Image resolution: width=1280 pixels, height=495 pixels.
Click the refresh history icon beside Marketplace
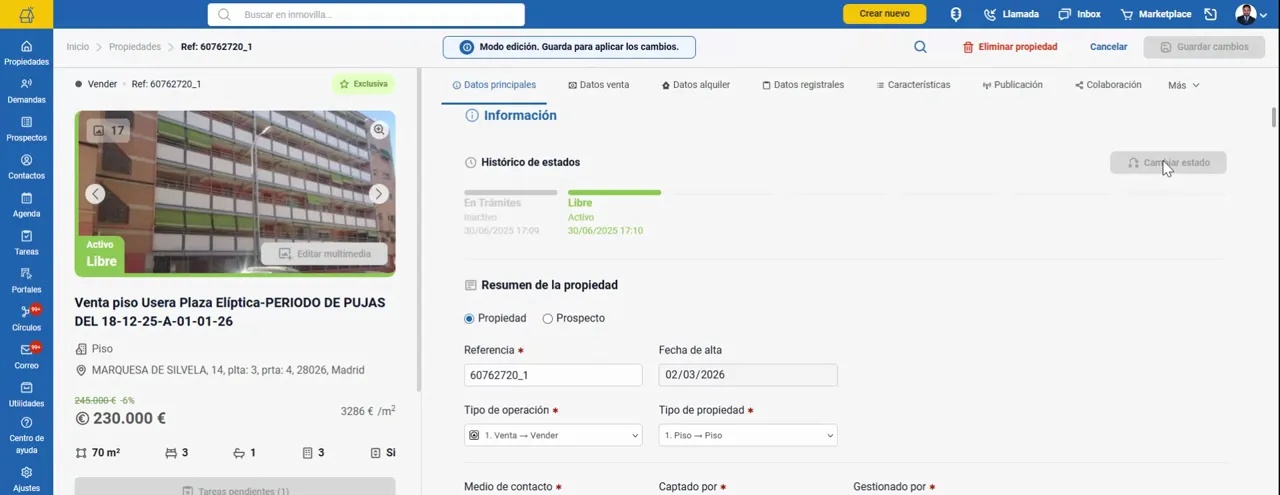pyautogui.click(x=1210, y=14)
